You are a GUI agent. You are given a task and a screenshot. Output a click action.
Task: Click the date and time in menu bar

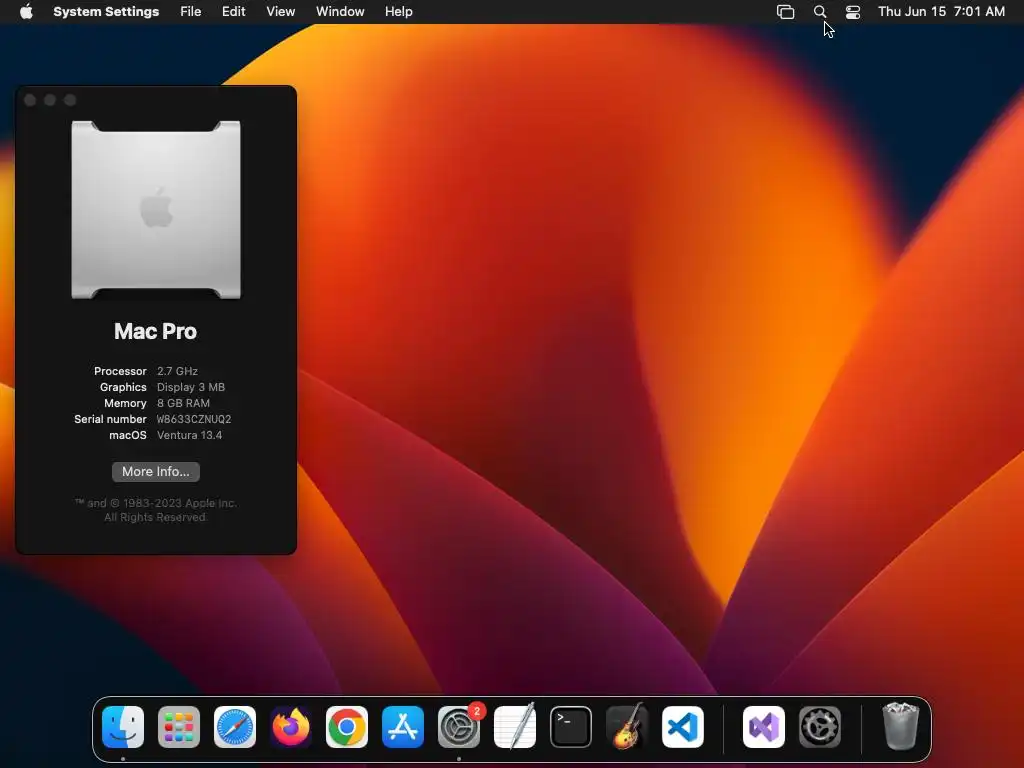(x=941, y=11)
